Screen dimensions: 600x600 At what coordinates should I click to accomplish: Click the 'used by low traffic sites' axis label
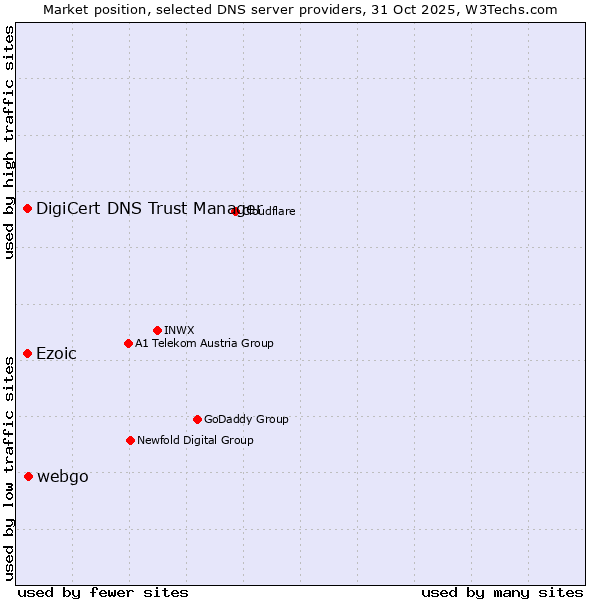coord(9,467)
